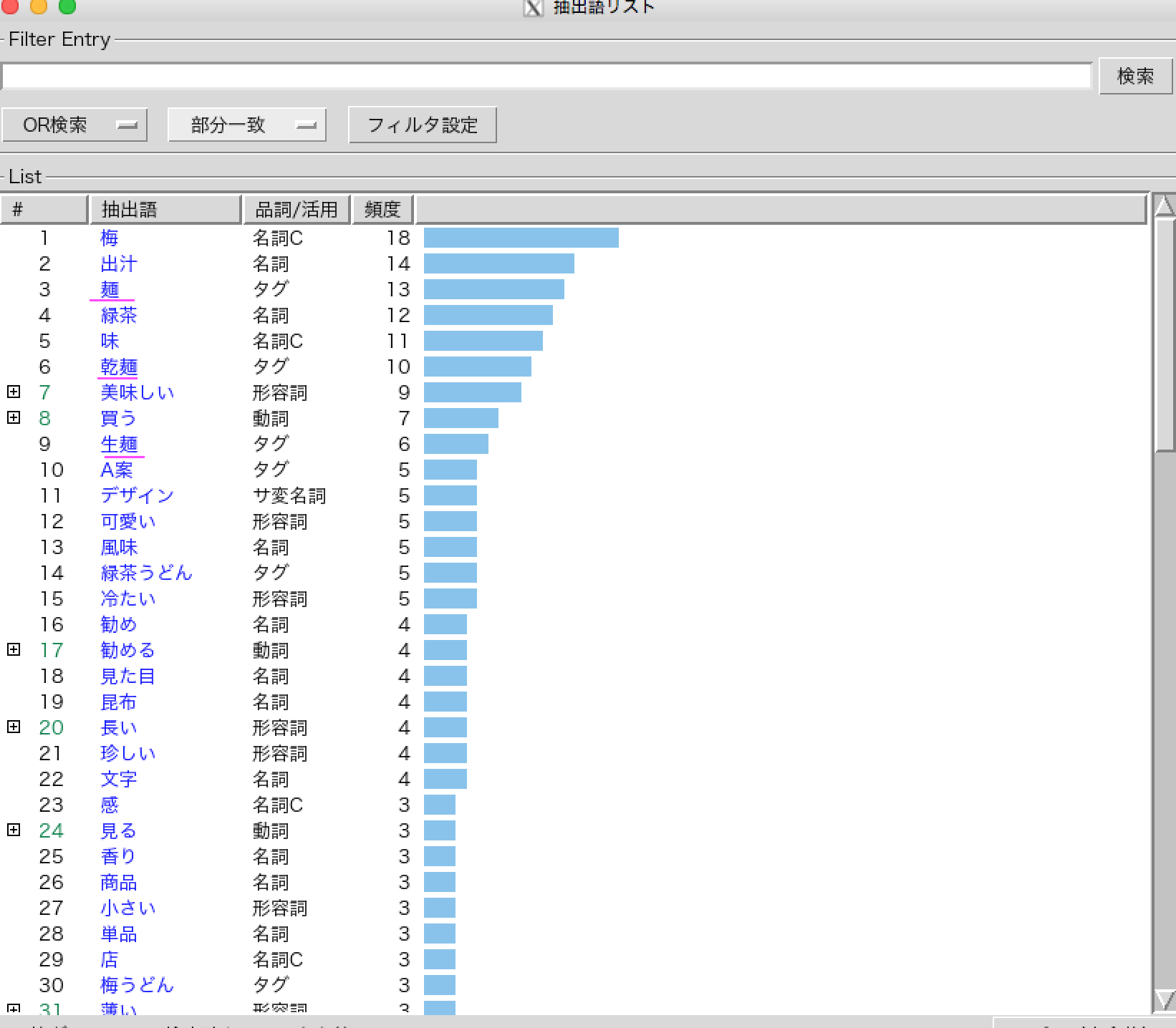Select the word 梅 in the list
This screenshot has height=1028, width=1176.
110,238
